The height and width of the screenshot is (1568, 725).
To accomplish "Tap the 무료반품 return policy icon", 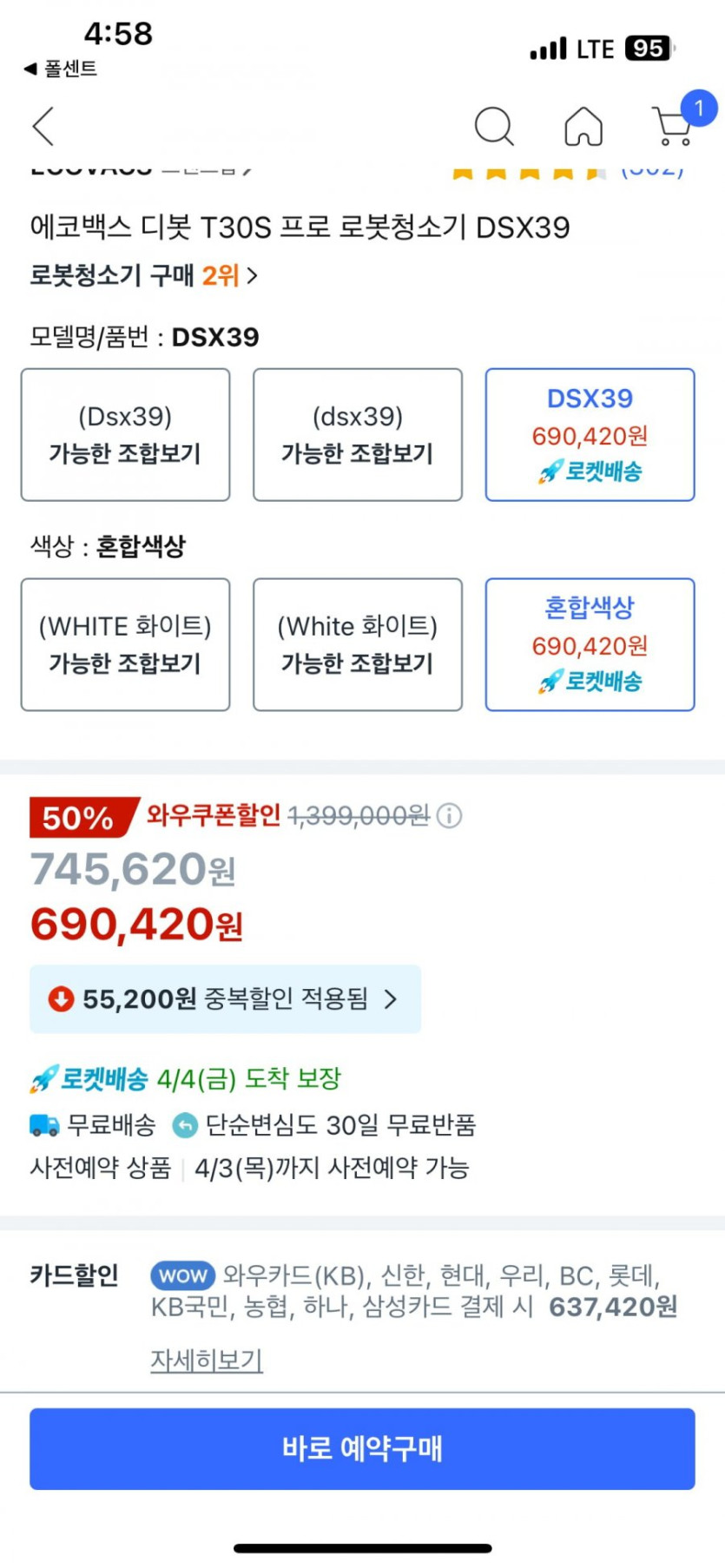I will (185, 1125).
